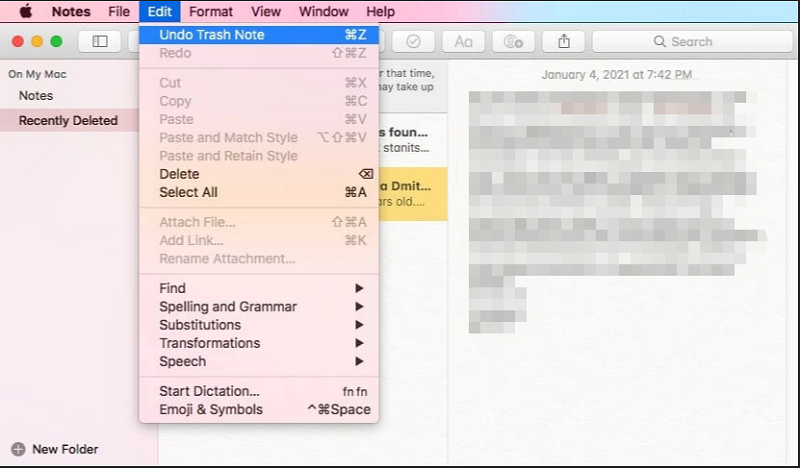Click the January 4, 2021 date header
The image size is (800, 468).
[x=616, y=75]
